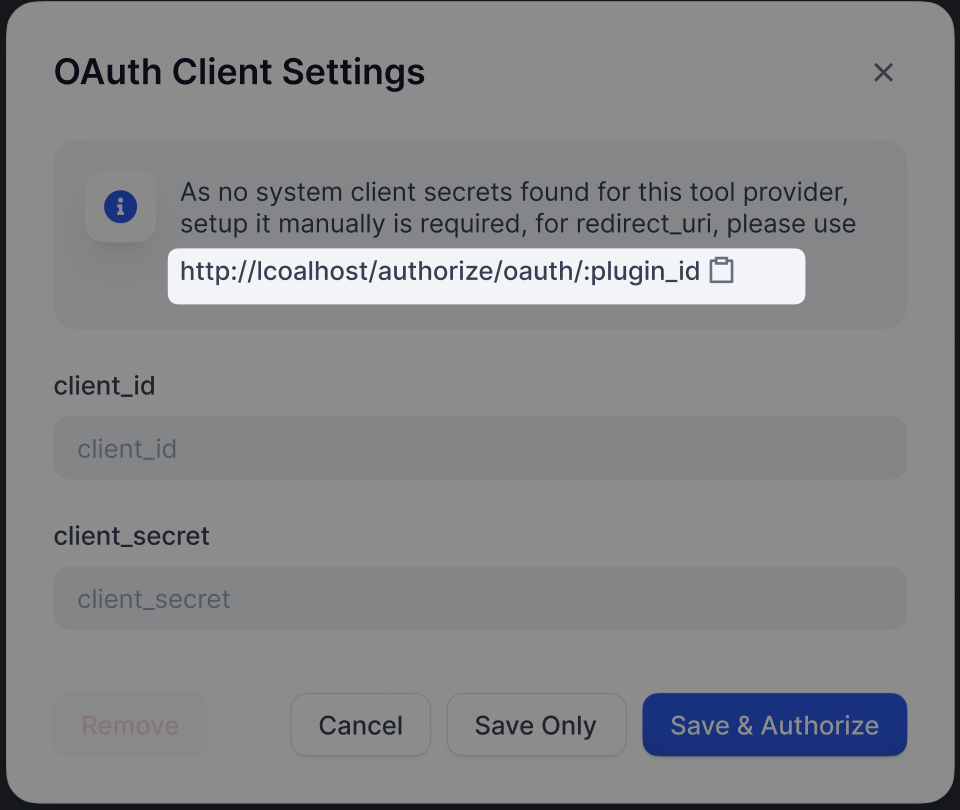Hit Save & Authorize
This screenshot has width=960, height=810.
coord(774,725)
